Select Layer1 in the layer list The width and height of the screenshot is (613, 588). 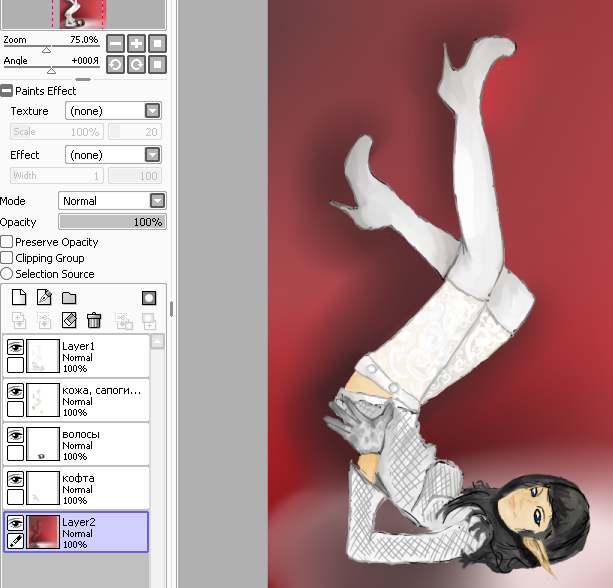(76, 356)
